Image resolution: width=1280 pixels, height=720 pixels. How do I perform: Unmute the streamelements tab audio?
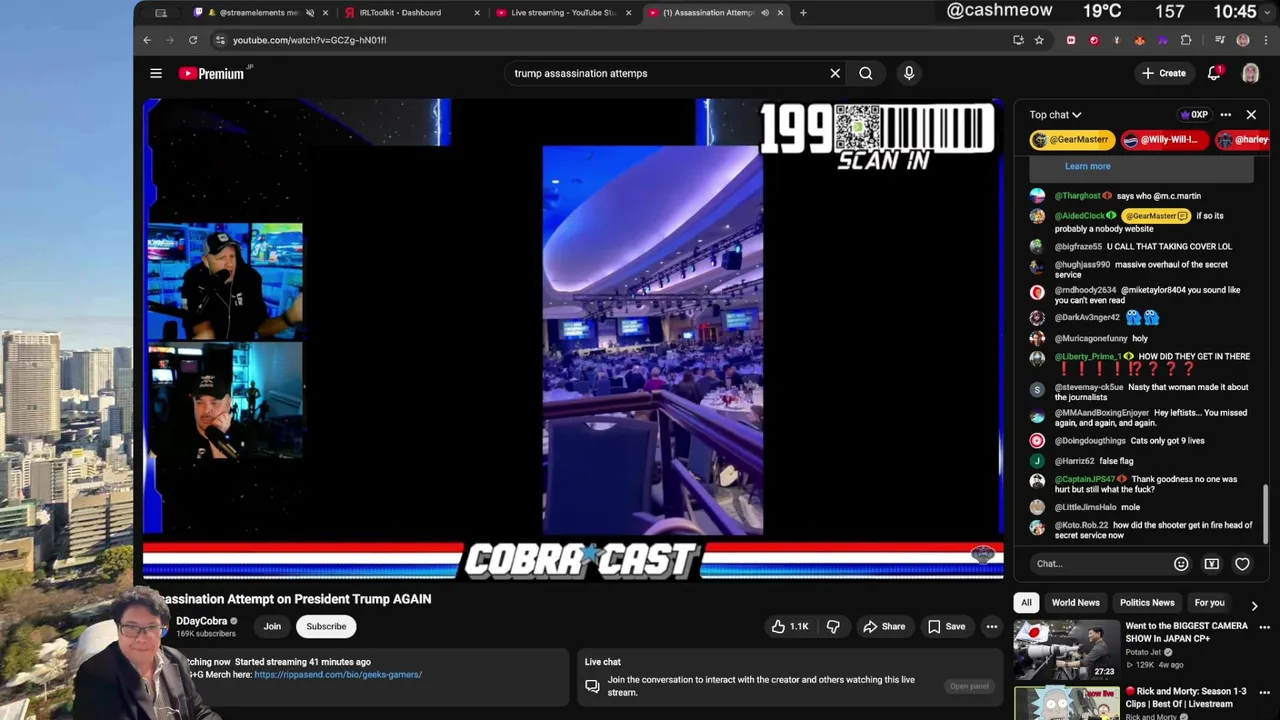[310, 13]
